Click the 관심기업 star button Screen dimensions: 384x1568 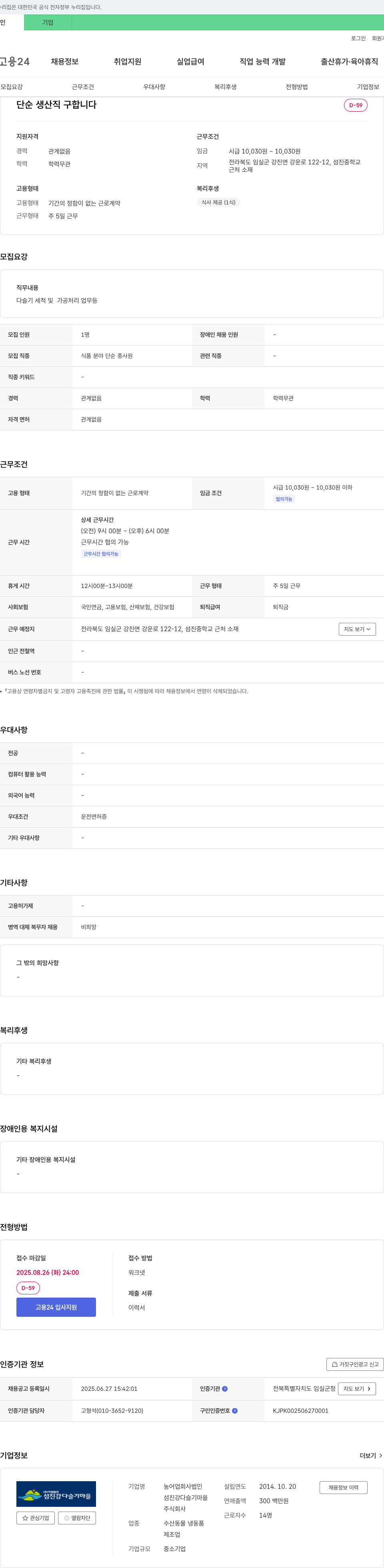35,1518
